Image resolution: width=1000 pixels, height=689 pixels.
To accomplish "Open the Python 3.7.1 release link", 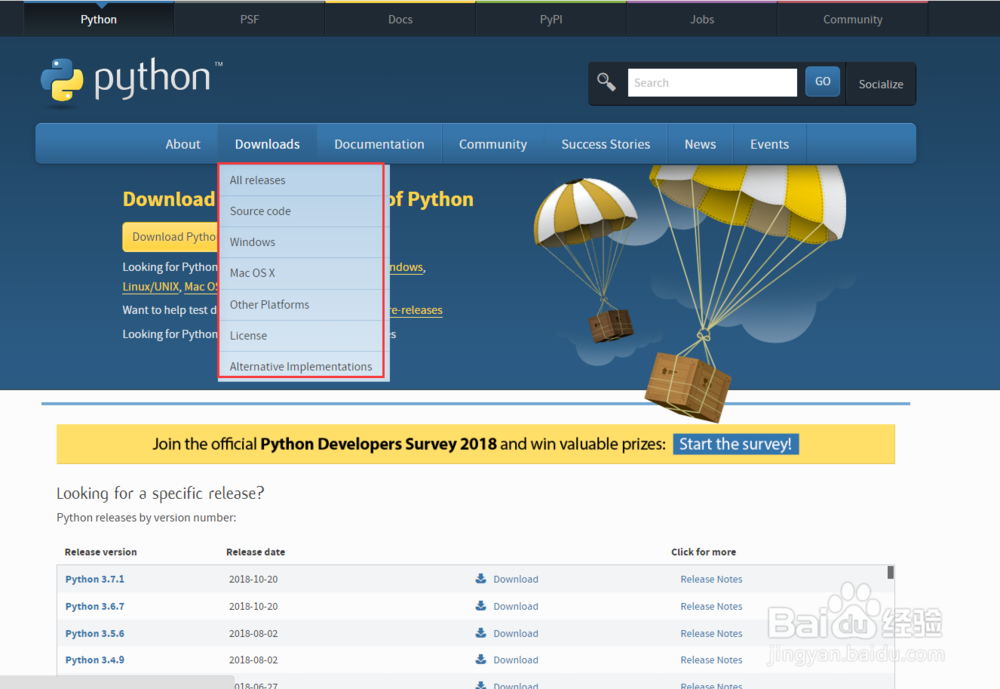I will pyautogui.click(x=95, y=579).
